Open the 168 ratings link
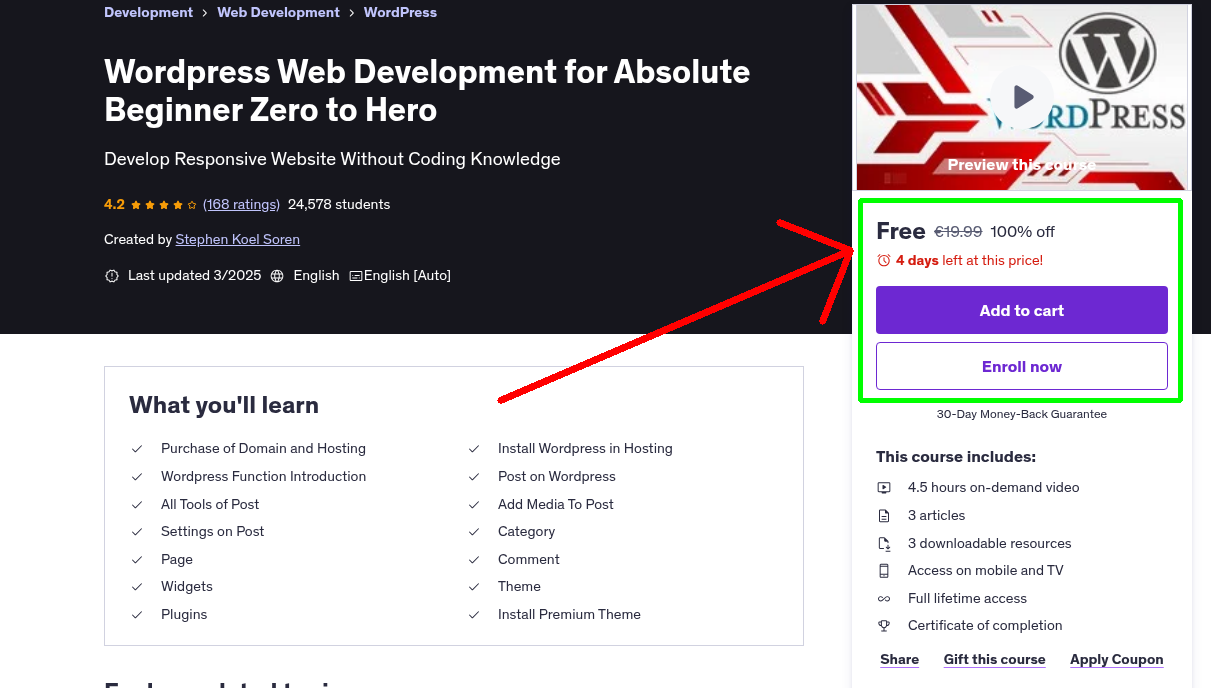 point(241,205)
